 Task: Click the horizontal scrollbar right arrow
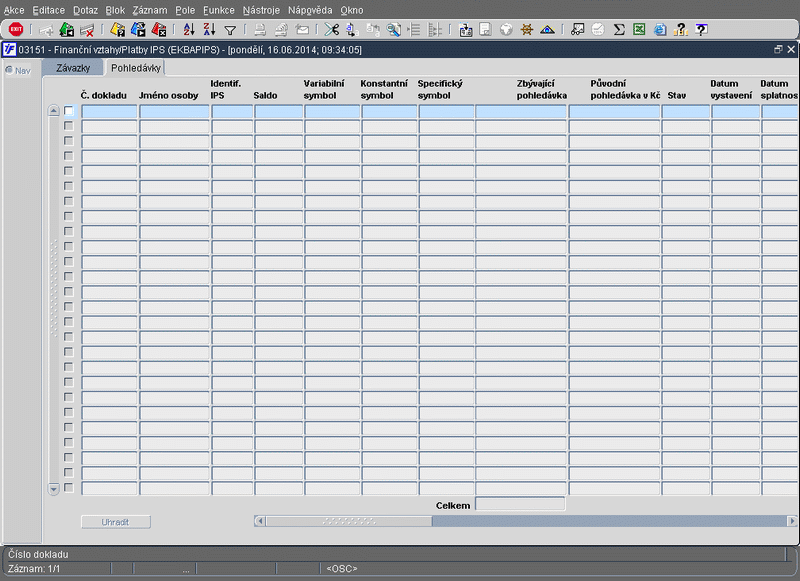coord(791,521)
